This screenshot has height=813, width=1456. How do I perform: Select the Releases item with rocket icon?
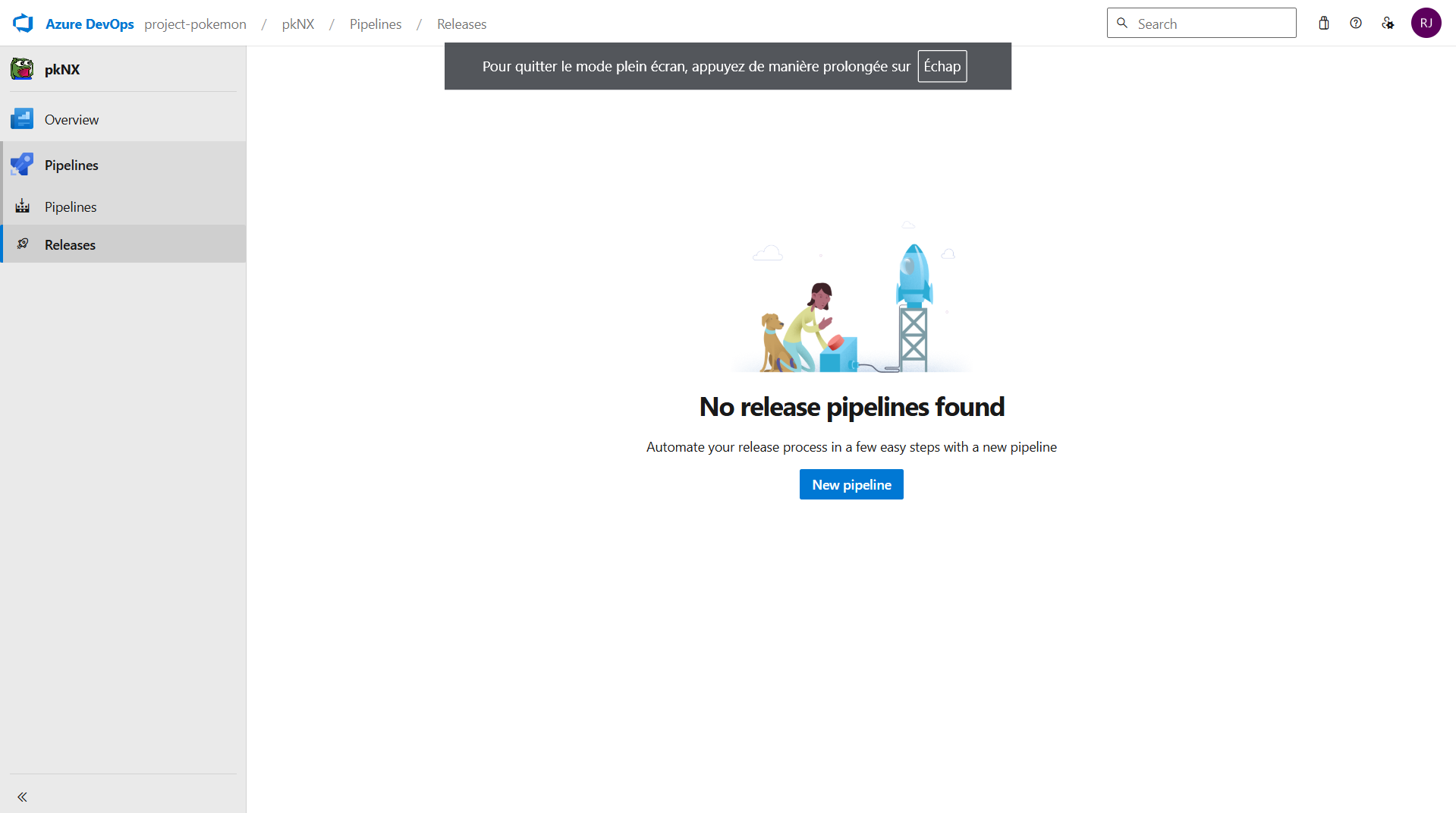click(x=70, y=244)
